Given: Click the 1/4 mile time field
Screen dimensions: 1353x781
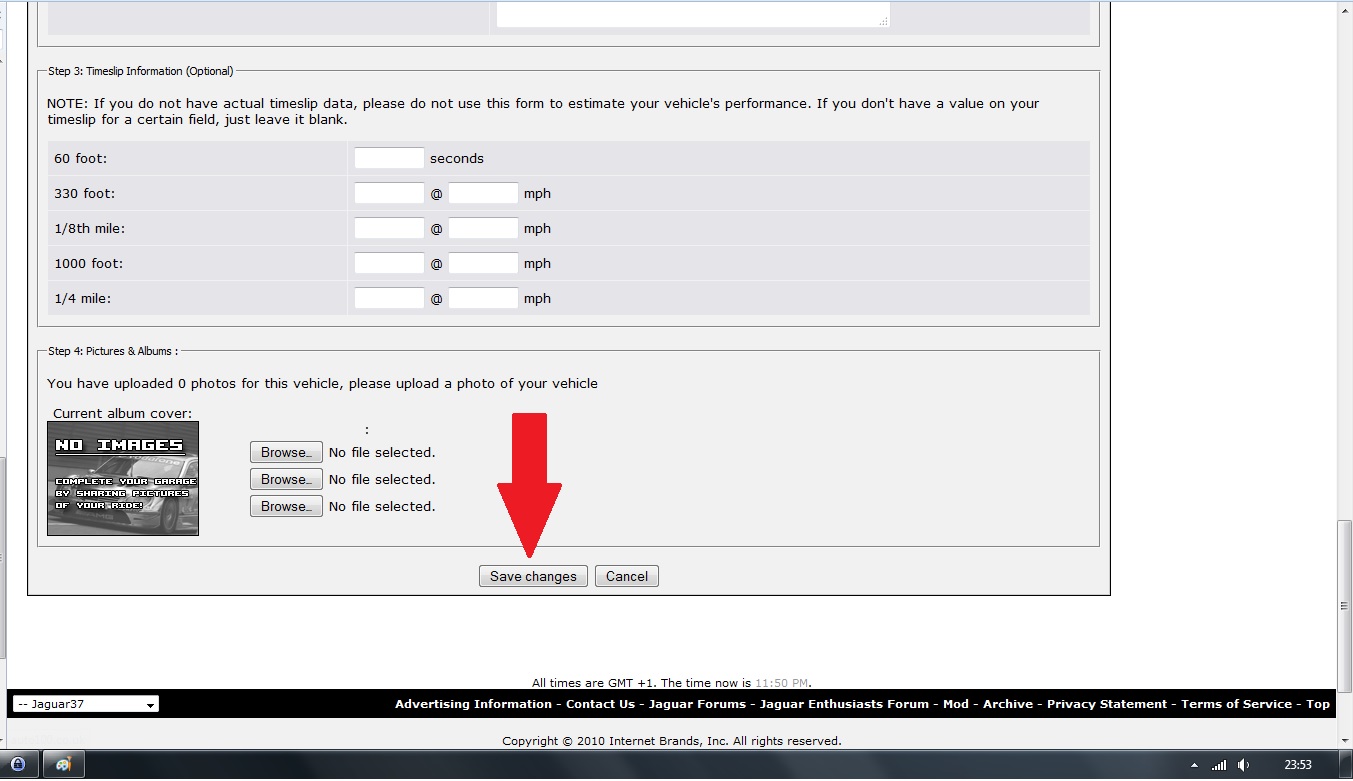Looking at the screenshot, I should click(389, 298).
